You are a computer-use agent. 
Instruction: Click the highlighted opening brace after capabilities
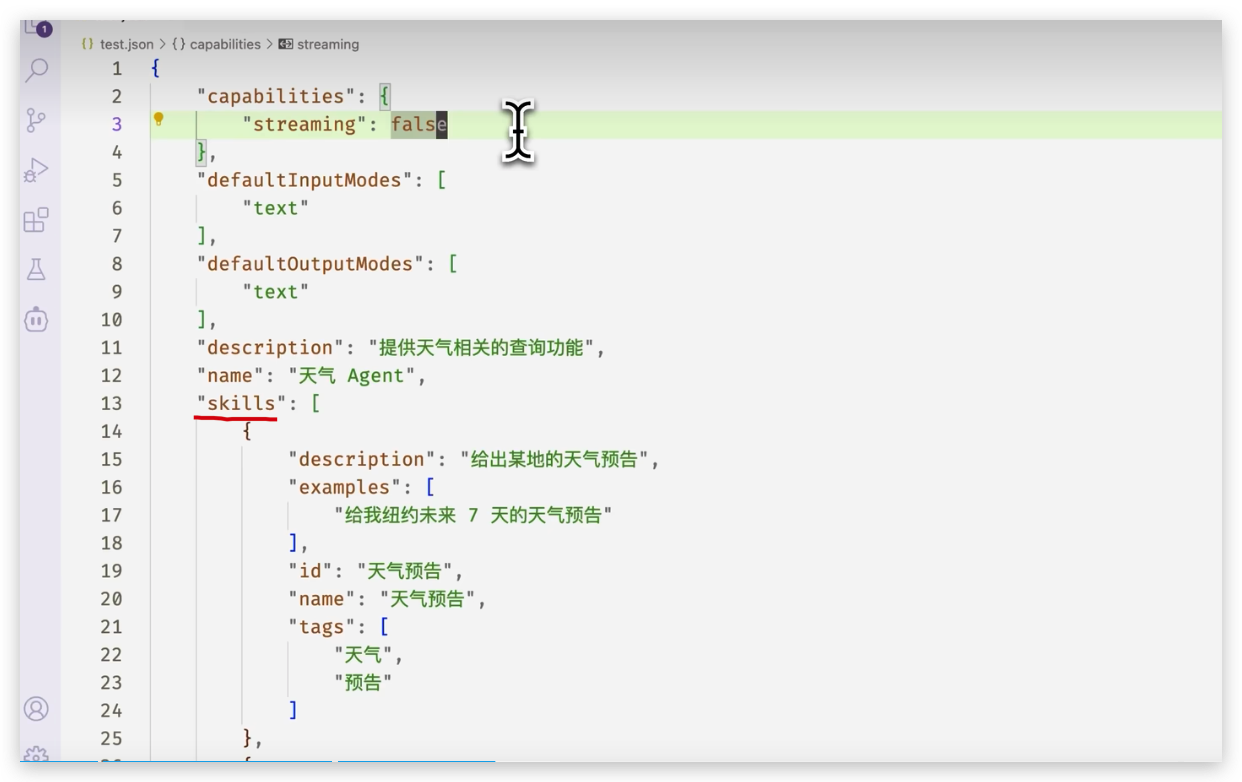[x=385, y=96]
